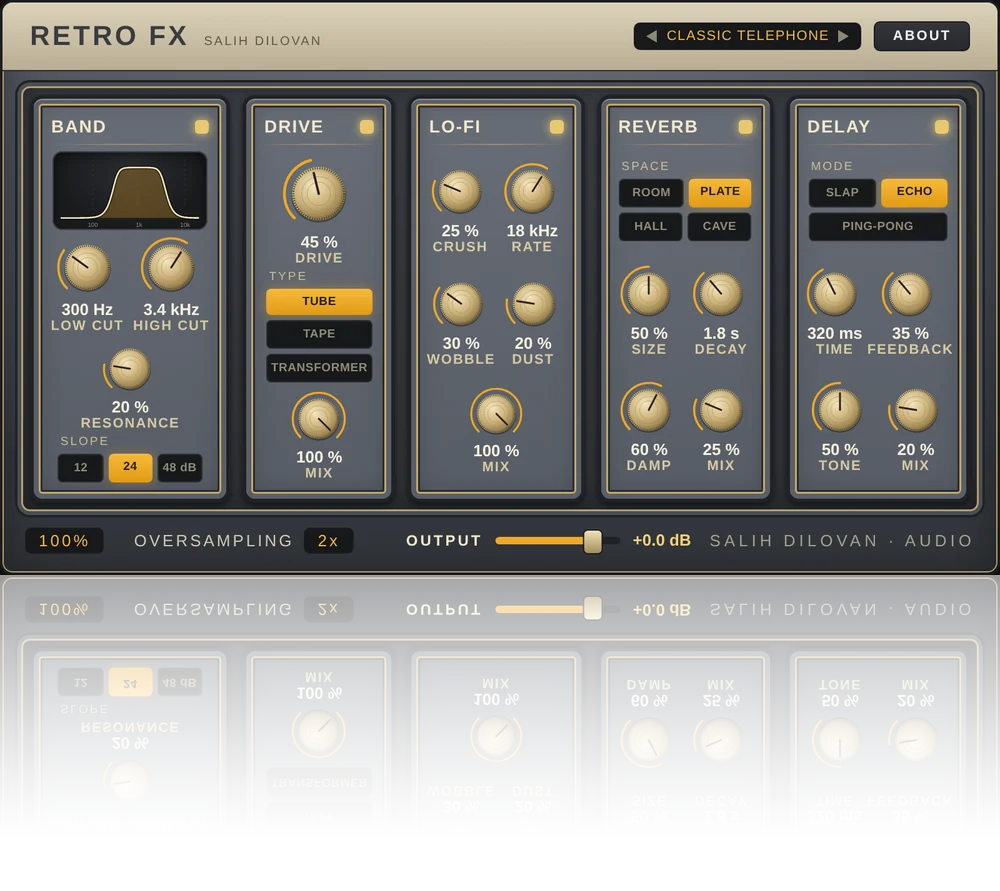Screen dimensions: 1000x891
Task: Switch delay mode to SLAP
Action: click(842, 193)
